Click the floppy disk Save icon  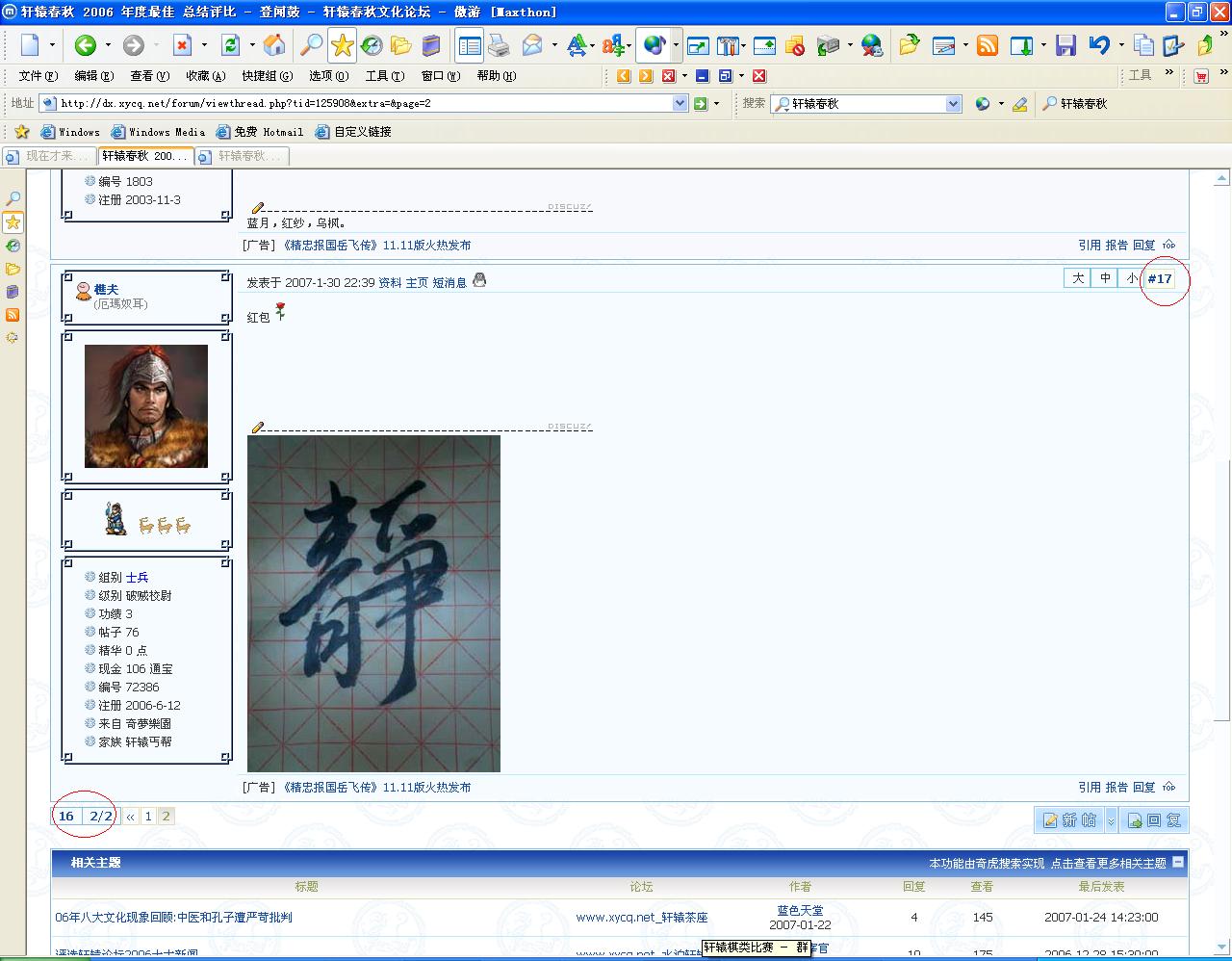tap(1065, 45)
